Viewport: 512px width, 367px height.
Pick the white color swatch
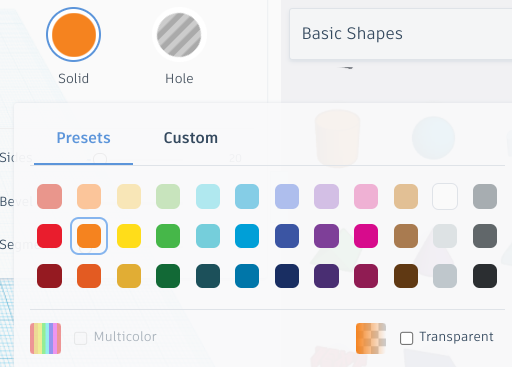click(x=445, y=196)
